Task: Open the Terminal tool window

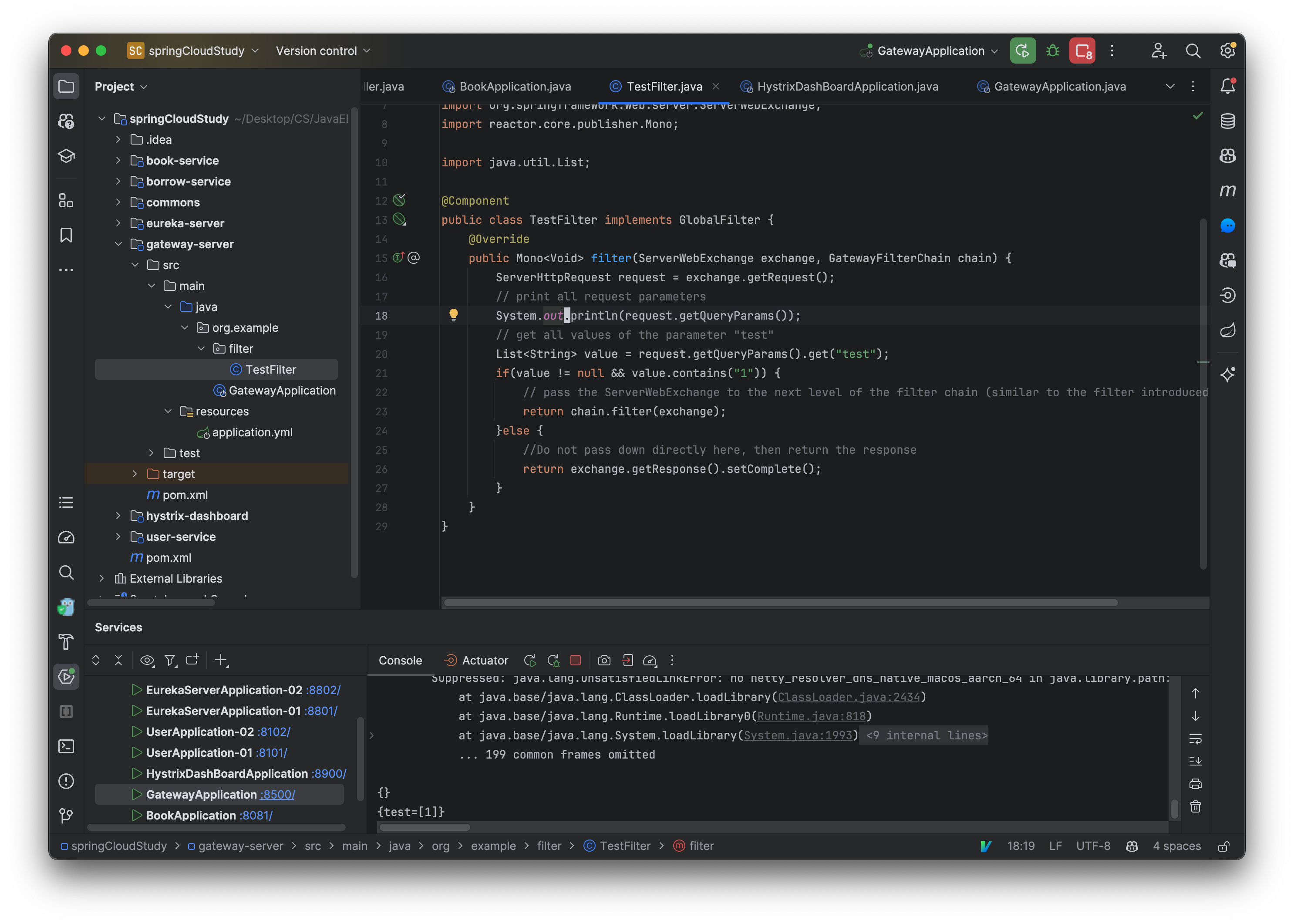Action: 66,746
